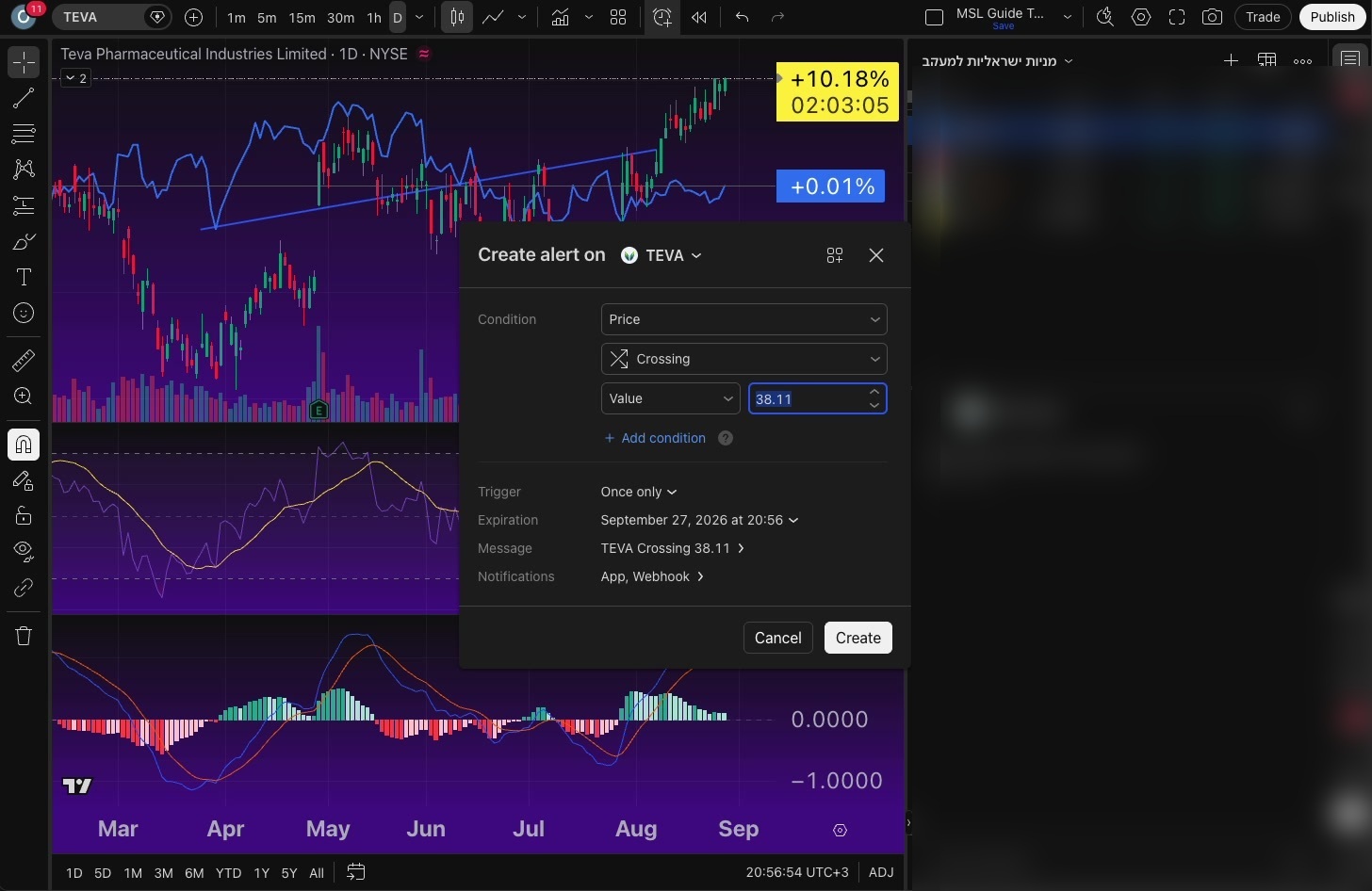Expand the timeframe dropdown arrow
This screenshot has height=891, width=1372.
419,17
